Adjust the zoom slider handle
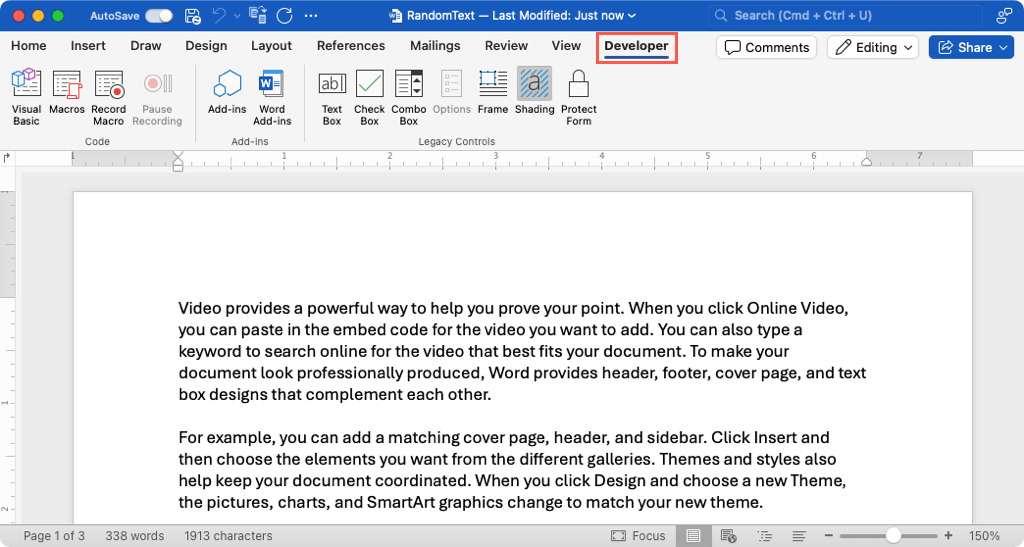 [x=893, y=536]
